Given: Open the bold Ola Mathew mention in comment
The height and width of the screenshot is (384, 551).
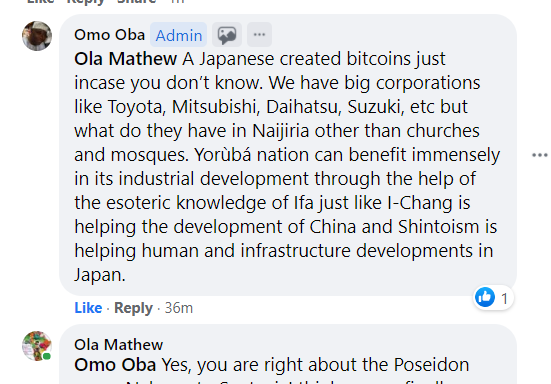Looking at the screenshot, I should click(x=125, y=59).
